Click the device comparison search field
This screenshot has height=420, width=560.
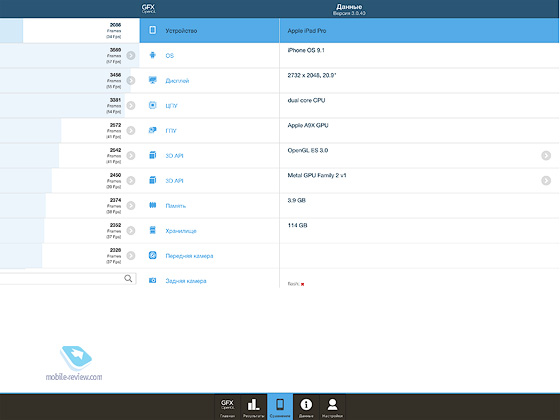point(68,279)
